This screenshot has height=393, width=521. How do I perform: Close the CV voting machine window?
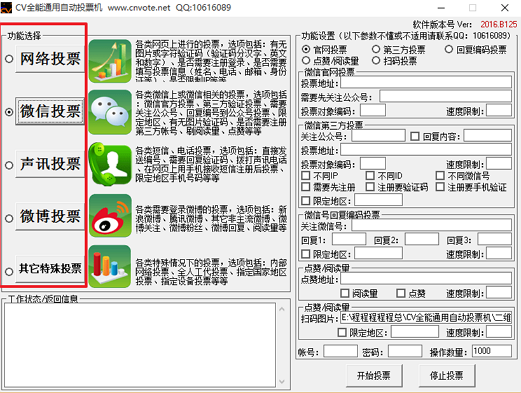tap(505, 8)
